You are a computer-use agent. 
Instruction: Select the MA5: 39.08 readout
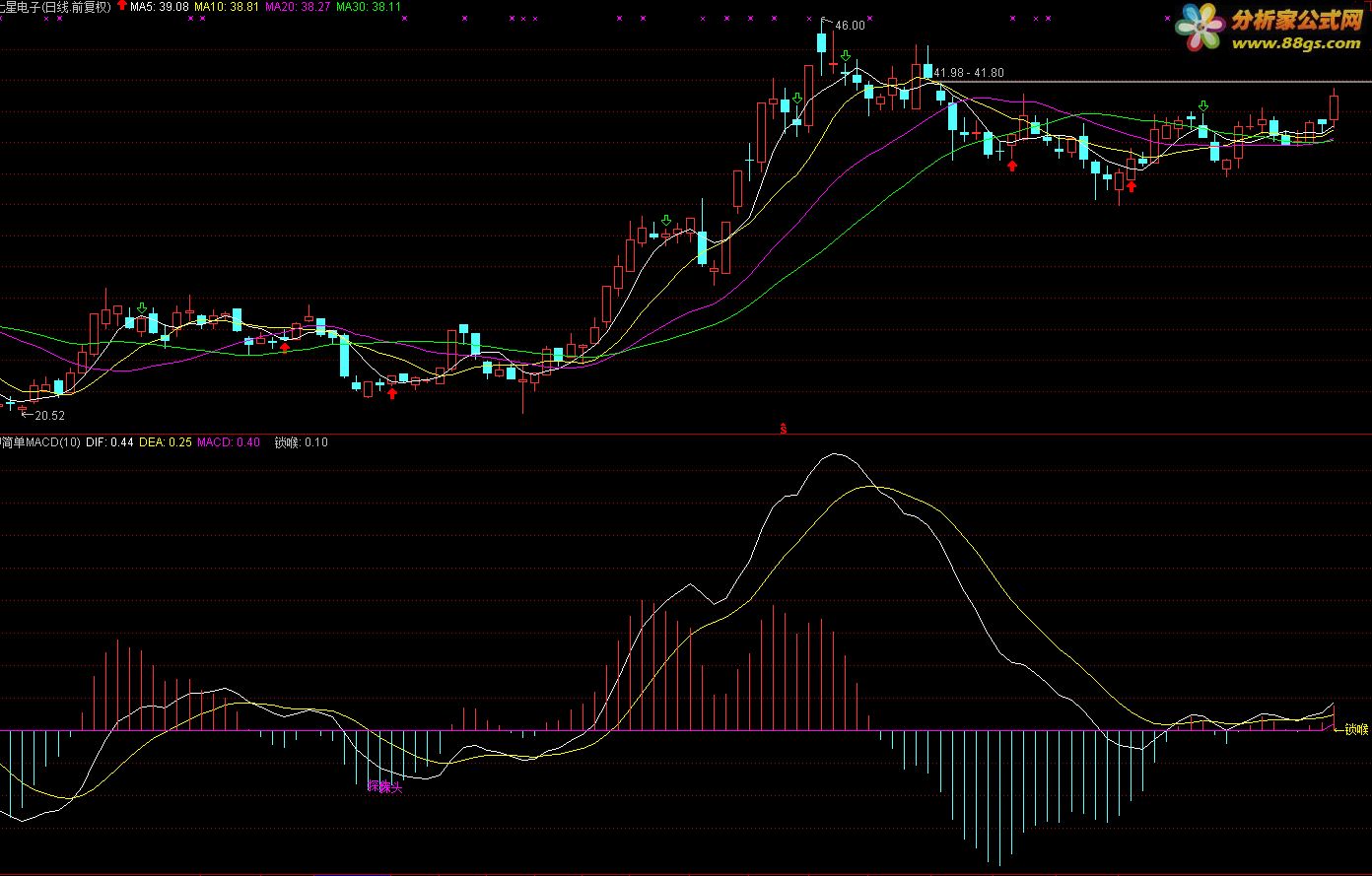click(x=160, y=7)
